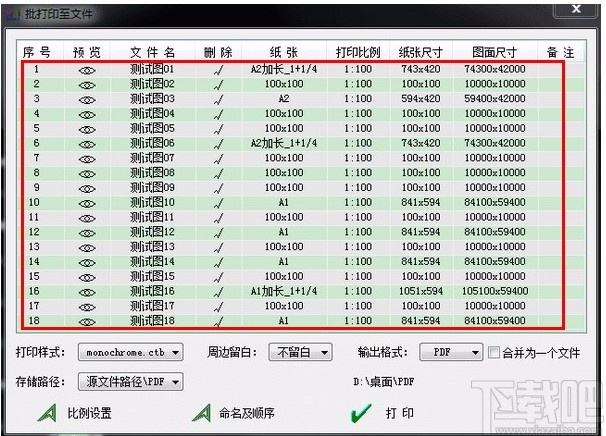Preview 测试图03 with its eye icon
The width and height of the screenshot is (606, 436).
click(x=87, y=100)
